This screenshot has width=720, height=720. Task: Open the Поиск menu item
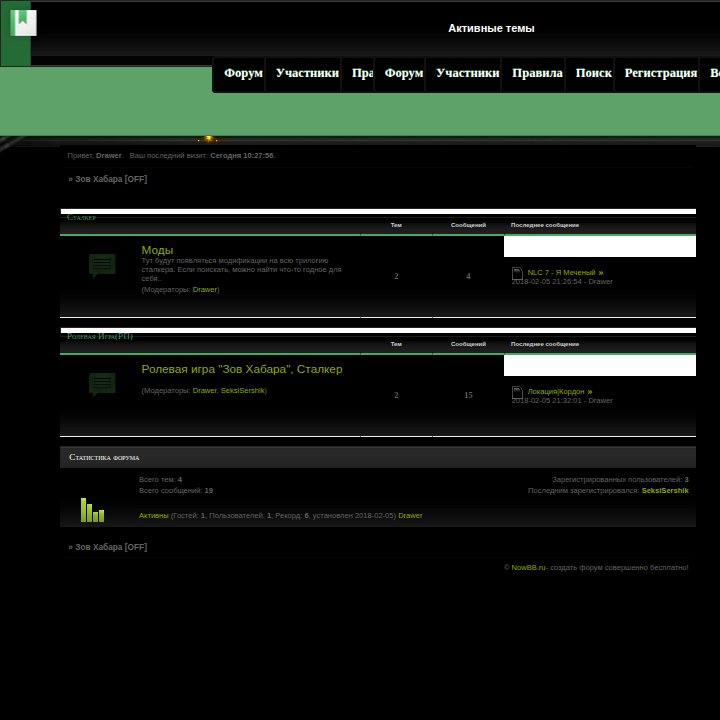click(594, 73)
